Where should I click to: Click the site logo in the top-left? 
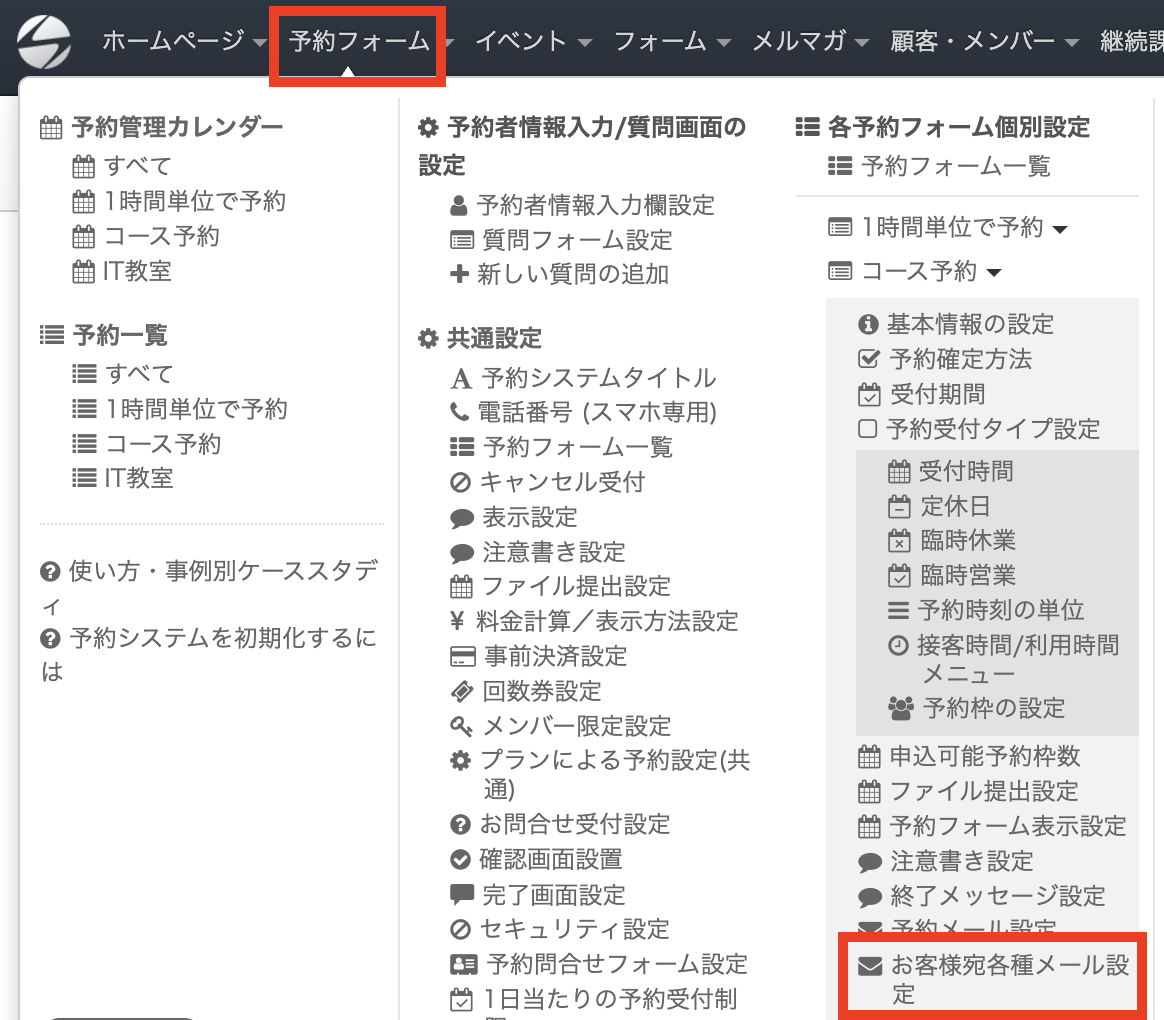pos(45,42)
